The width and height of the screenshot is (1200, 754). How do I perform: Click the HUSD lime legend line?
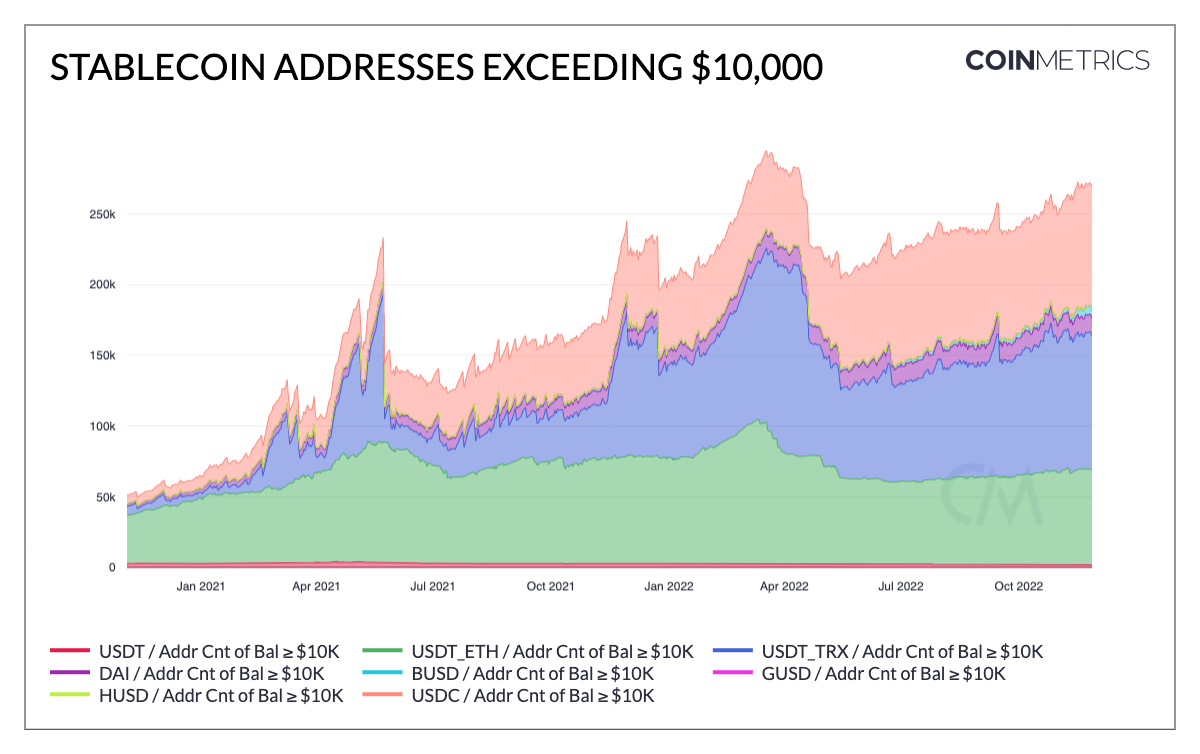click(x=70, y=695)
